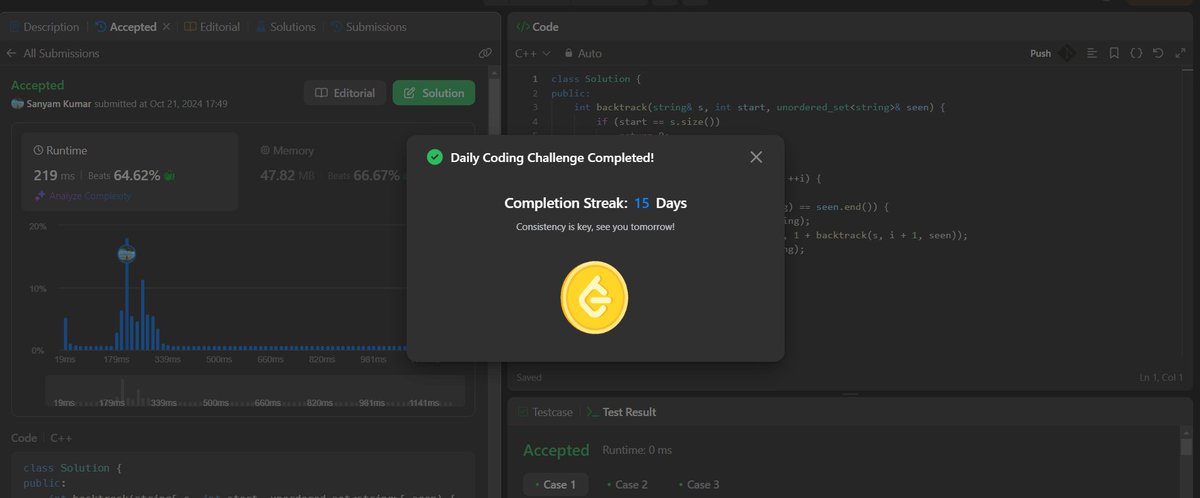Click the Code panel header icon

[x=522, y=27]
